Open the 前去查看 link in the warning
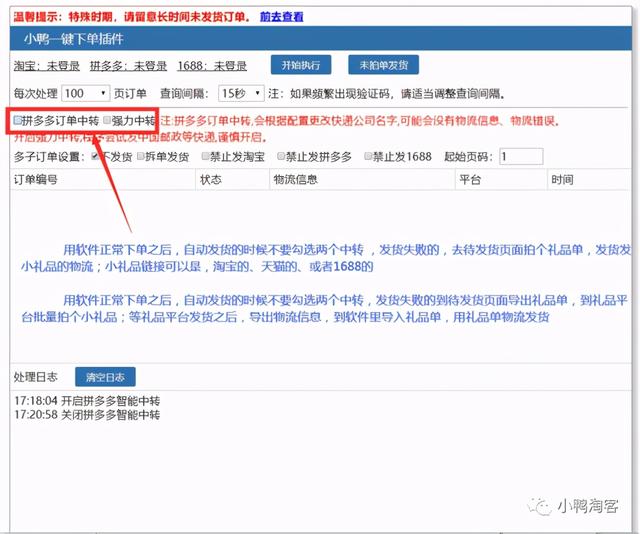Image resolution: width=640 pixels, height=534 pixels. (281, 17)
